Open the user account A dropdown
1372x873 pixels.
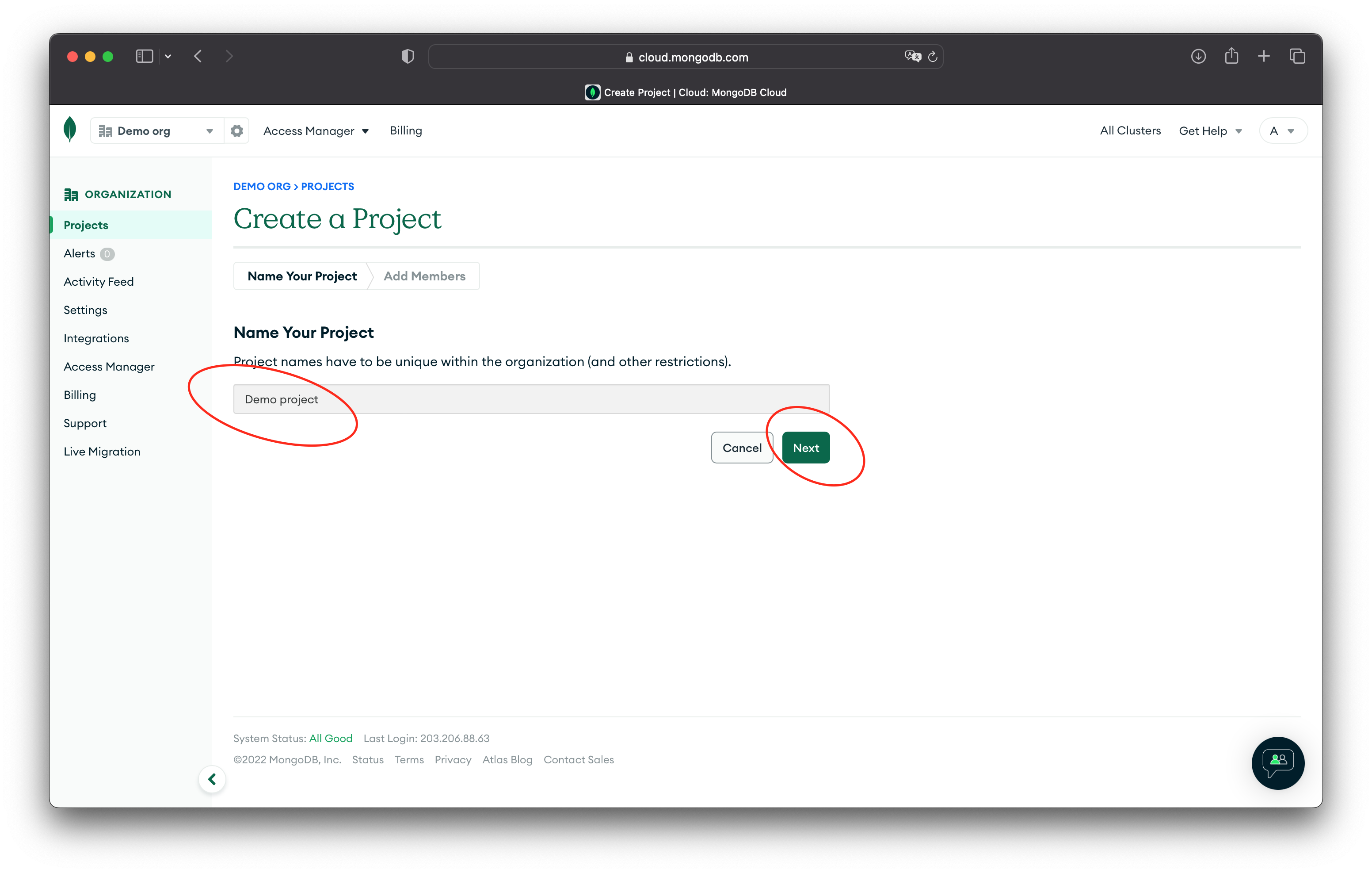pyautogui.click(x=1282, y=131)
